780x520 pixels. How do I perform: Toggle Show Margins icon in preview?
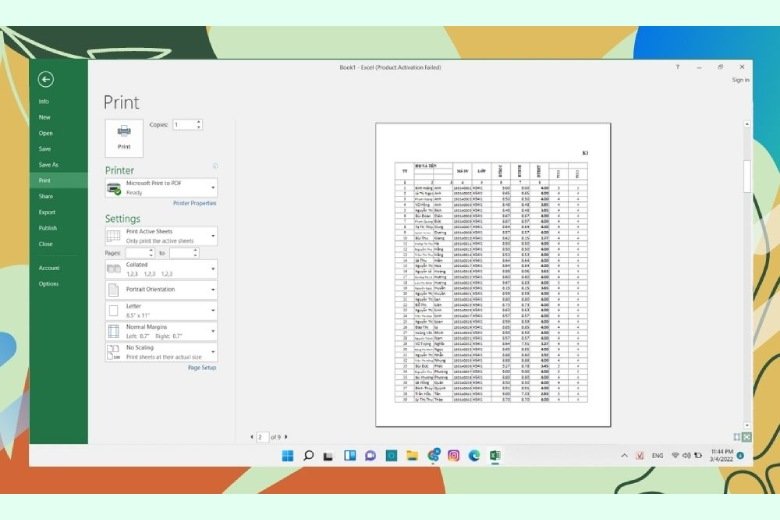[x=737, y=437]
